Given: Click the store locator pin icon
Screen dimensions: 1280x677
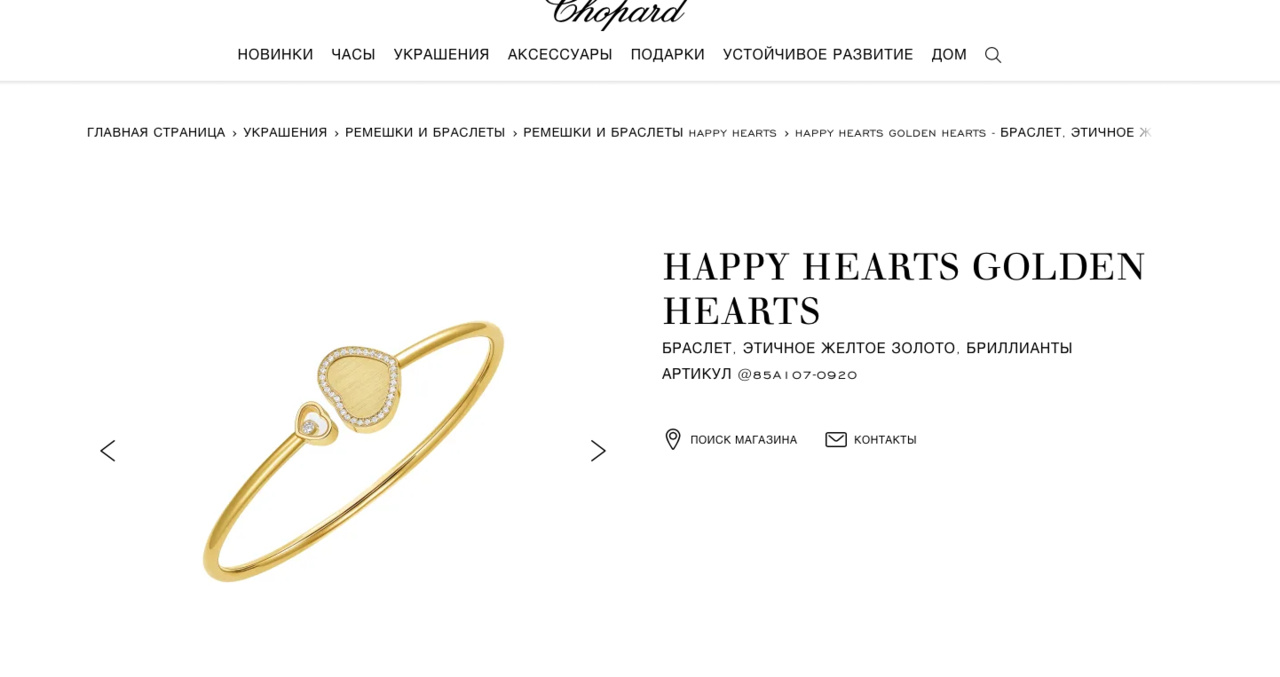Looking at the screenshot, I should tap(673, 439).
